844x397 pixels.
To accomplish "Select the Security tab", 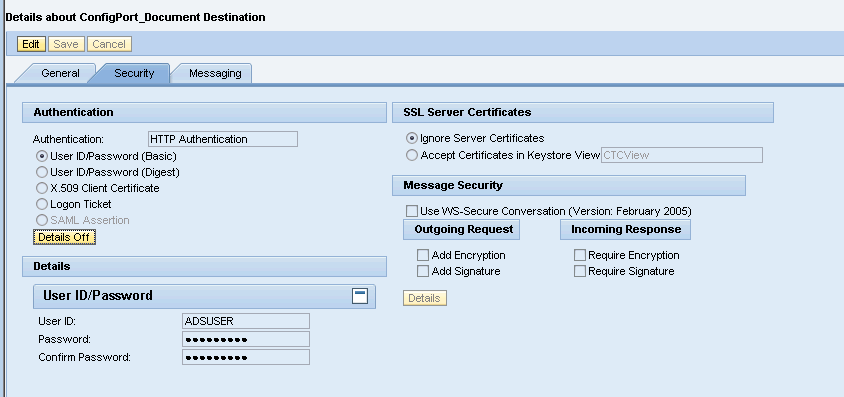I will [134, 73].
